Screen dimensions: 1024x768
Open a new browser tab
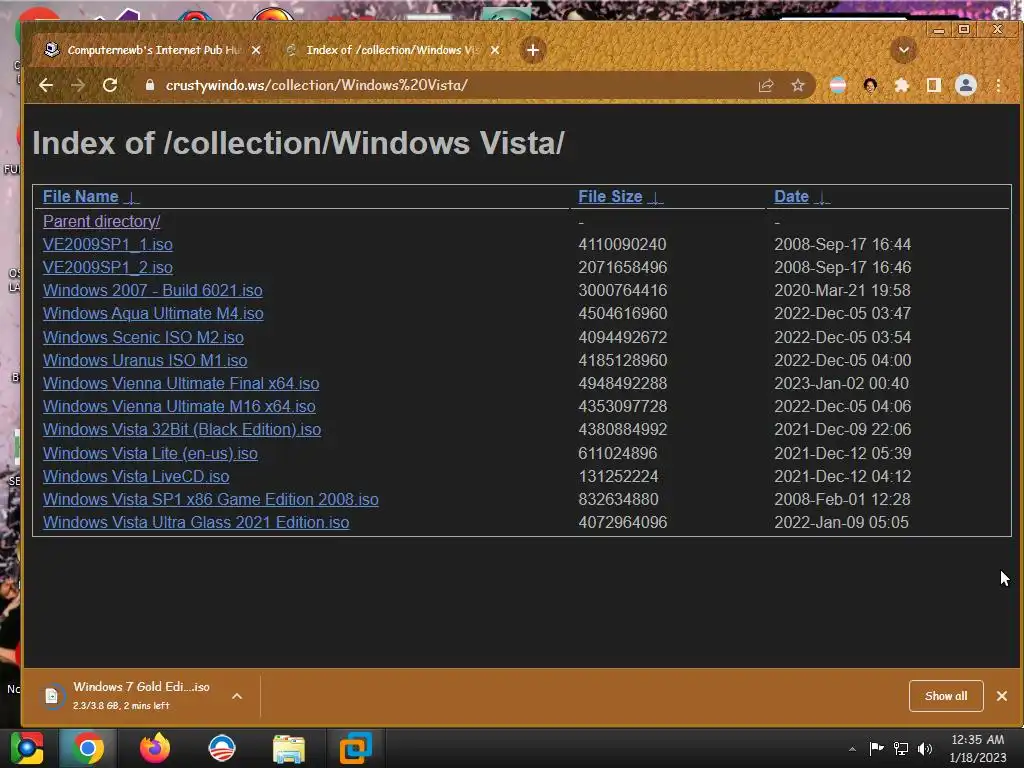[x=533, y=50]
